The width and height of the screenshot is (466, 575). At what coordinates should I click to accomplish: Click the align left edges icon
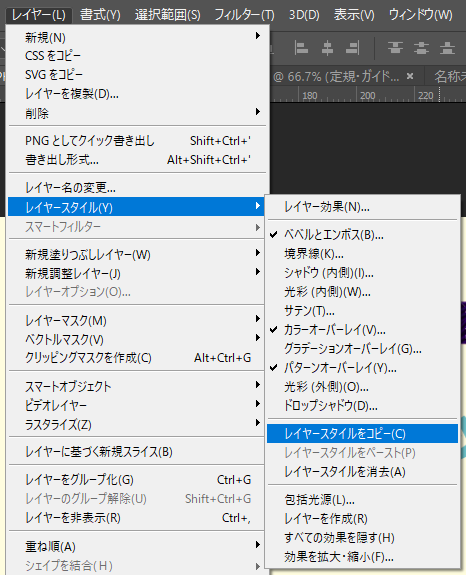[x=301, y=48]
